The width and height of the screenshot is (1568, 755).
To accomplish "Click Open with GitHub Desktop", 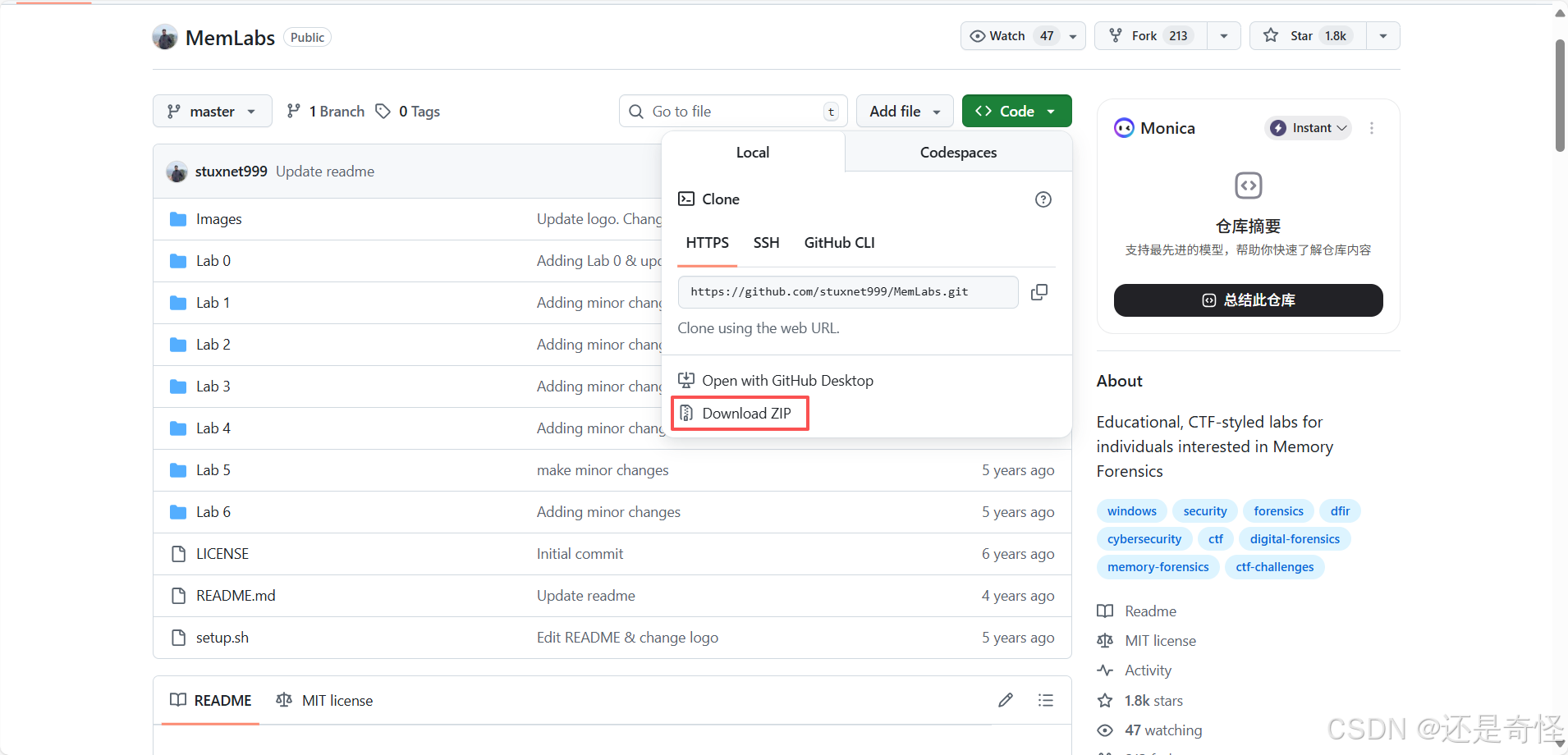I will pos(776,381).
